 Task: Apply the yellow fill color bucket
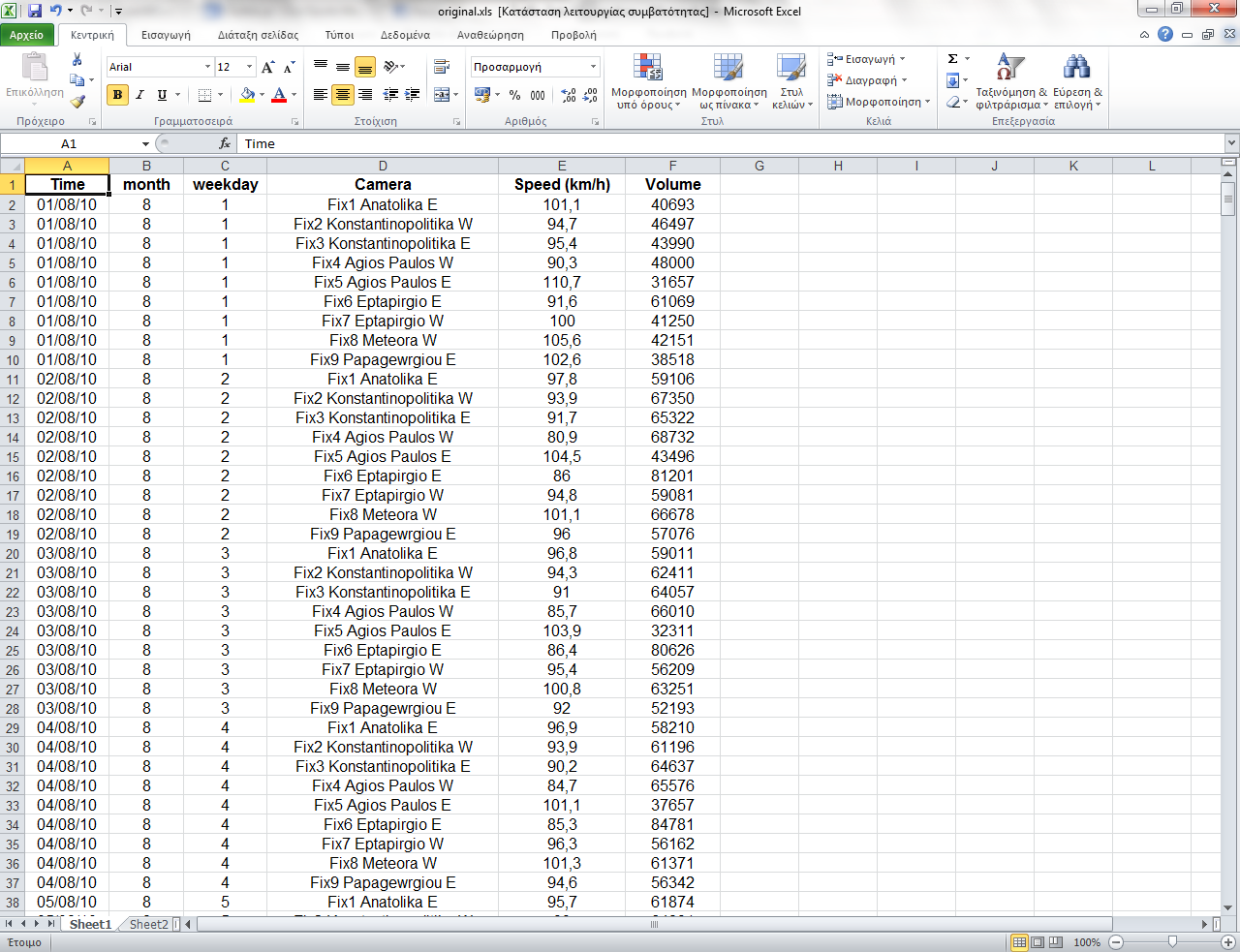[x=247, y=94]
